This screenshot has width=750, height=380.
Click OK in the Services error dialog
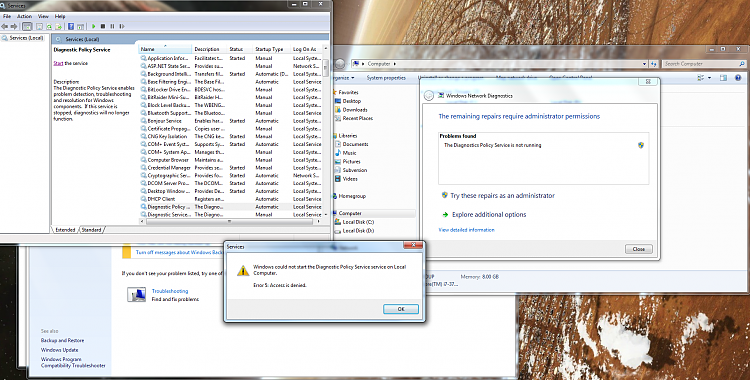tap(401, 309)
